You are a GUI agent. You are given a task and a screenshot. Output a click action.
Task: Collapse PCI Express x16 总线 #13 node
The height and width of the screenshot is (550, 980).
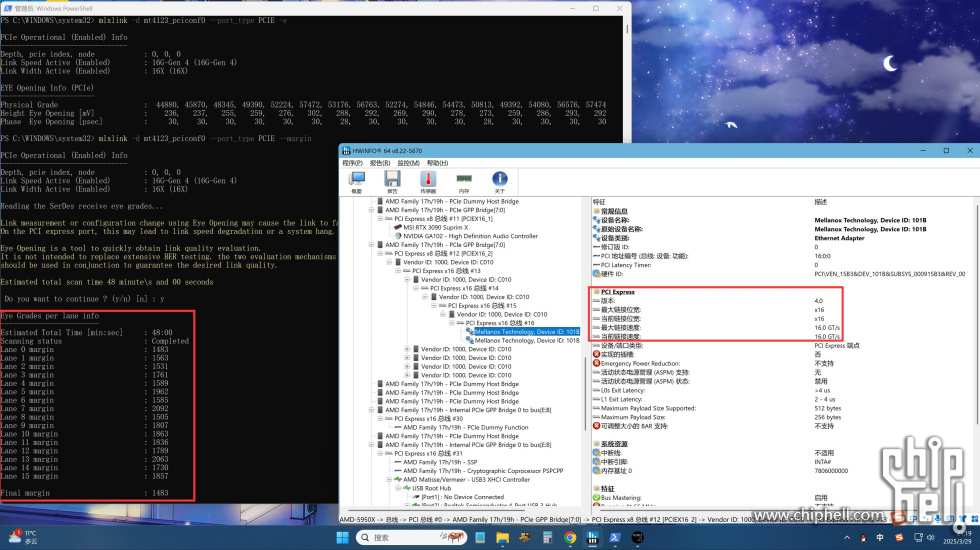398,271
